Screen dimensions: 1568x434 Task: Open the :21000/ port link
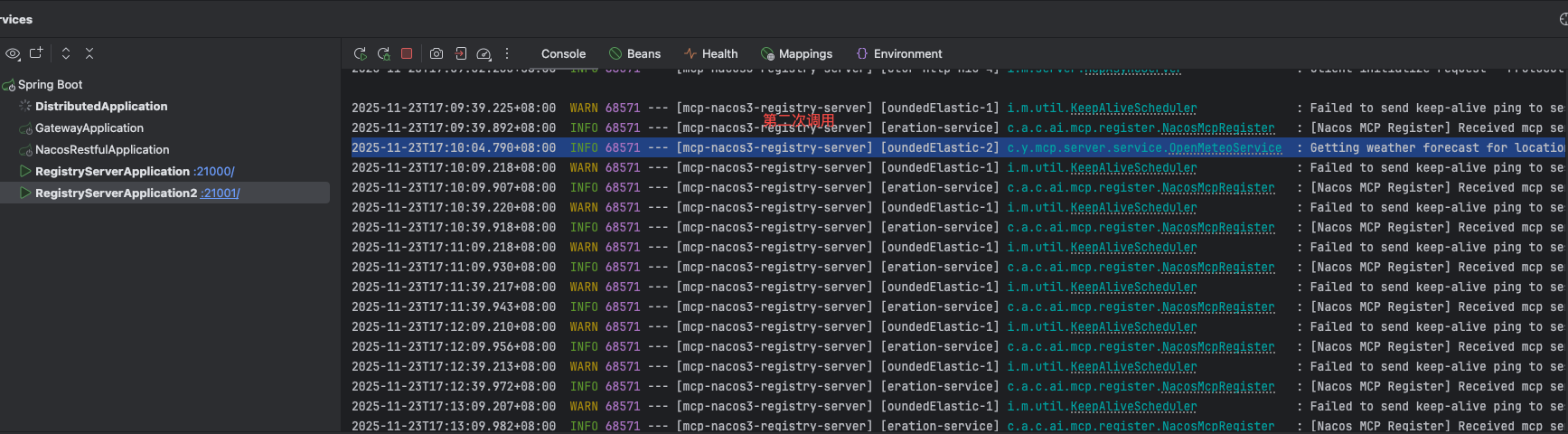(214, 172)
